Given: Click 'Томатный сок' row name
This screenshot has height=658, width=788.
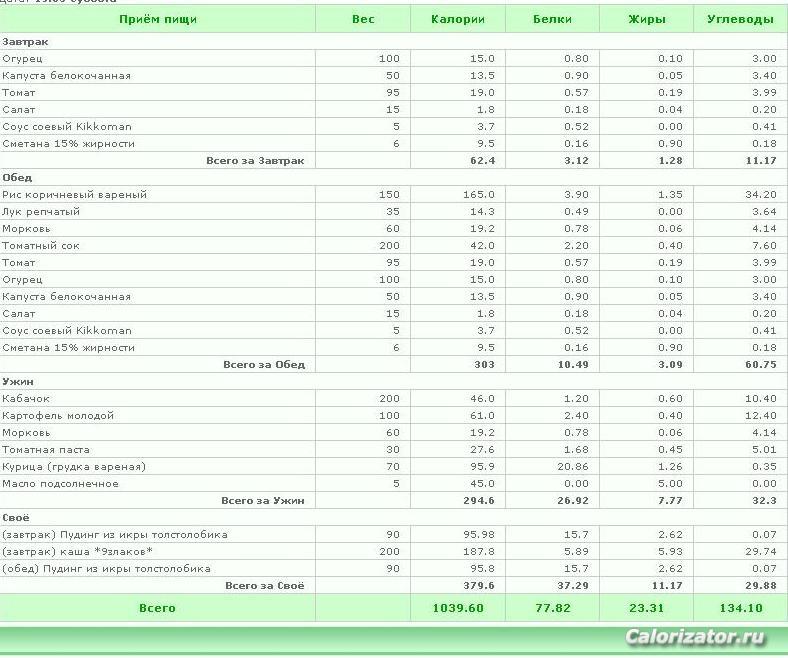Looking at the screenshot, I should 41,246.
